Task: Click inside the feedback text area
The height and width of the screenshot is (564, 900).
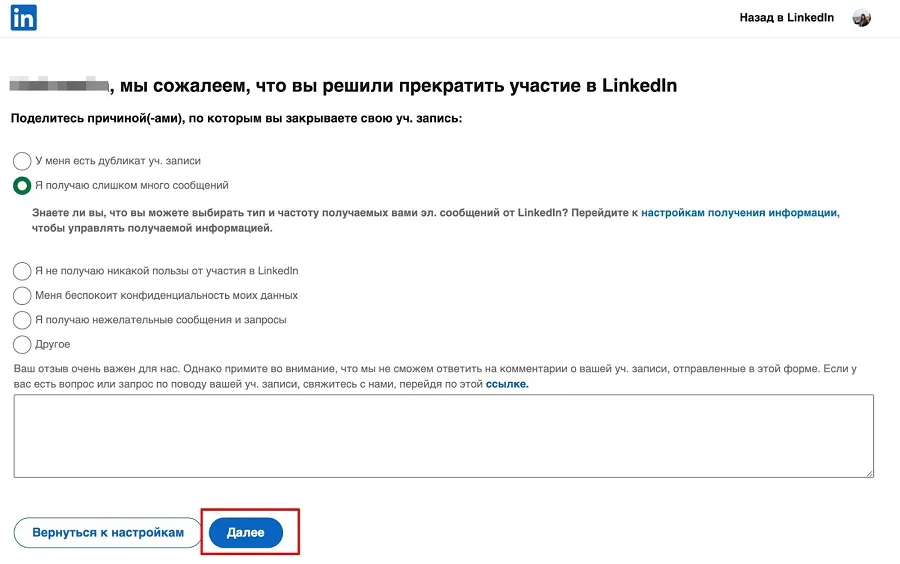Action: coord(443,435)
